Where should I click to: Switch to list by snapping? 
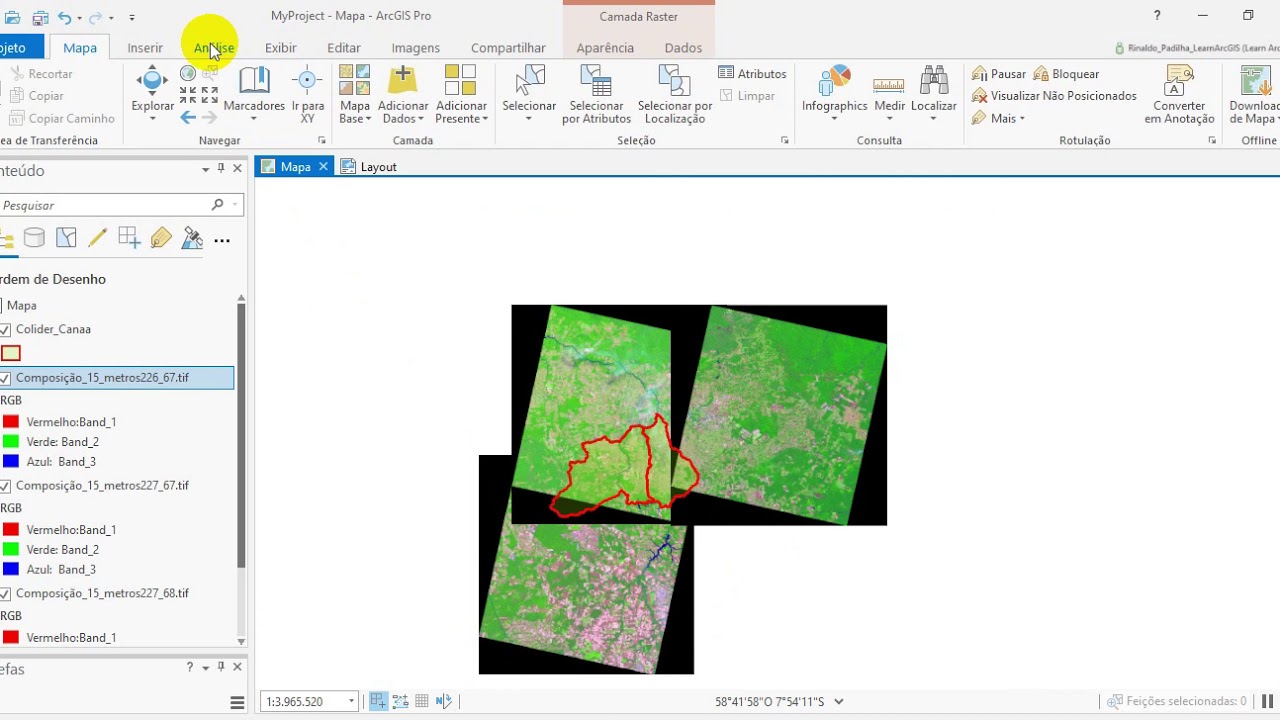coord(129,238)
